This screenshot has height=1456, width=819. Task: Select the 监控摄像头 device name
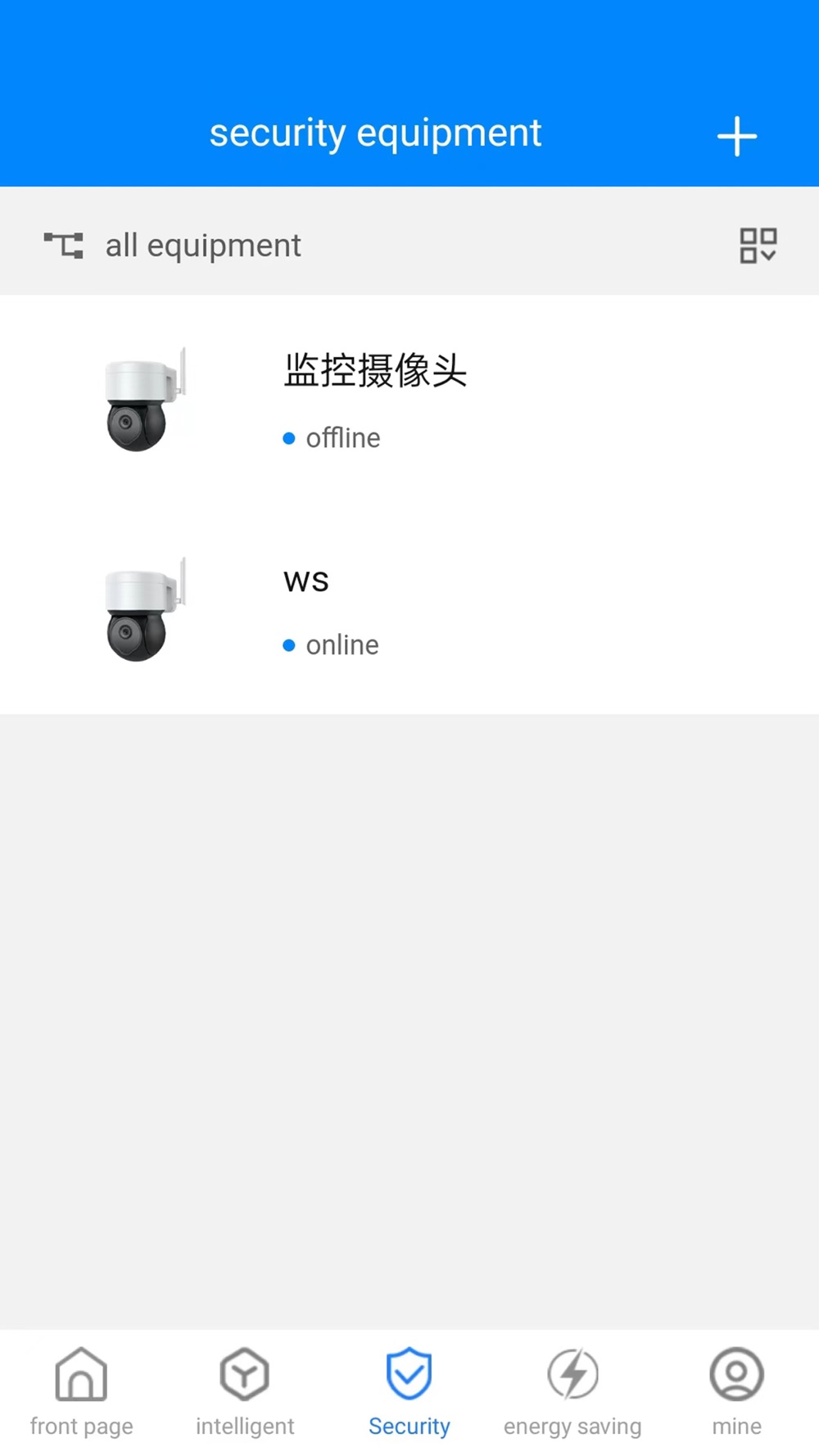pyautogui.click(x=375, y=370)
